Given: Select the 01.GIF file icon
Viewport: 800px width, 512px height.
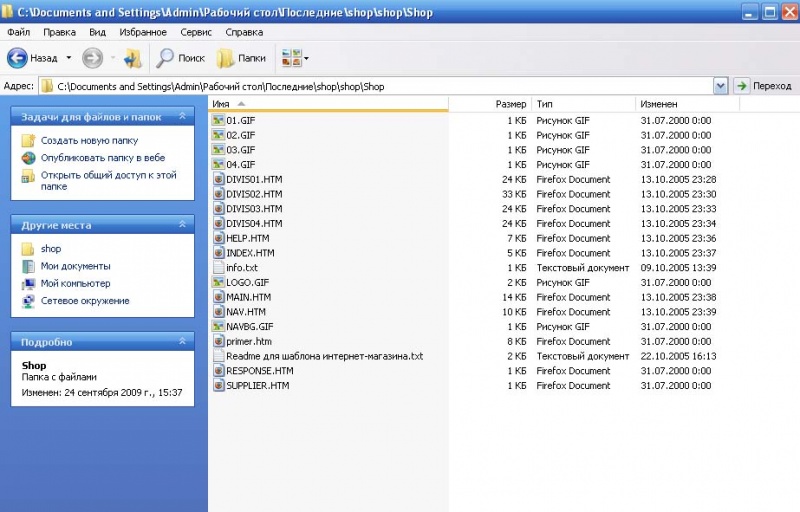Looking at the screenshot, I should coord(218,120).
